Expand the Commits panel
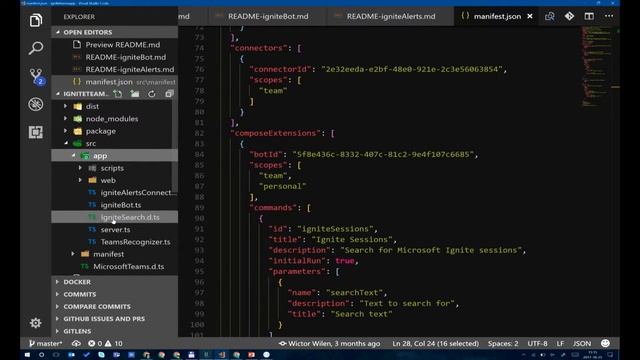This screenshot has height=360, width=640. (115, 294)
